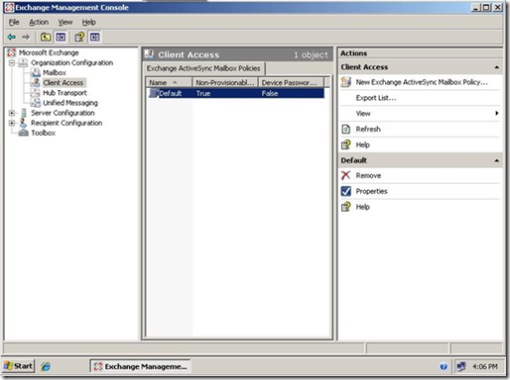This screenshot has height=380, width=510.
Task: Click the Default policy row icon
Action: 154,93
